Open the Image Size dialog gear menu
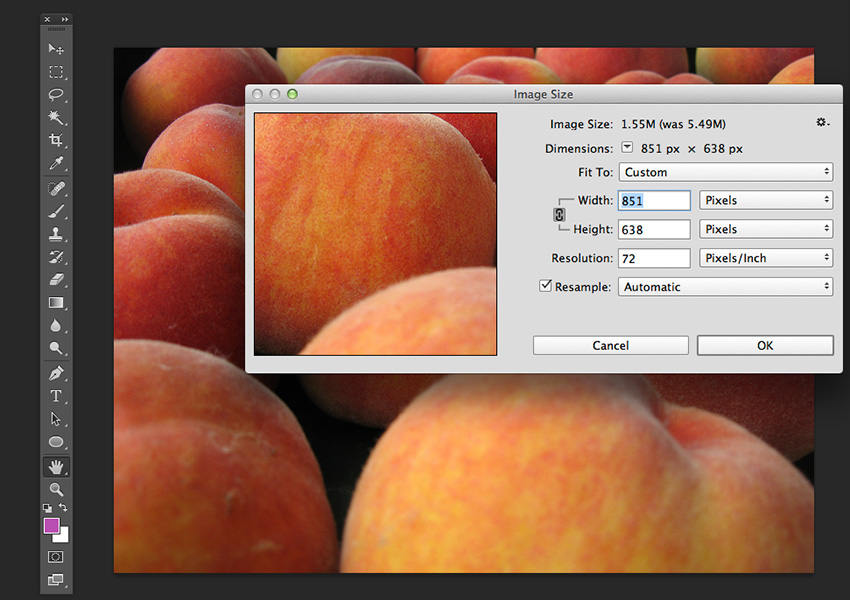 [820, 122]
